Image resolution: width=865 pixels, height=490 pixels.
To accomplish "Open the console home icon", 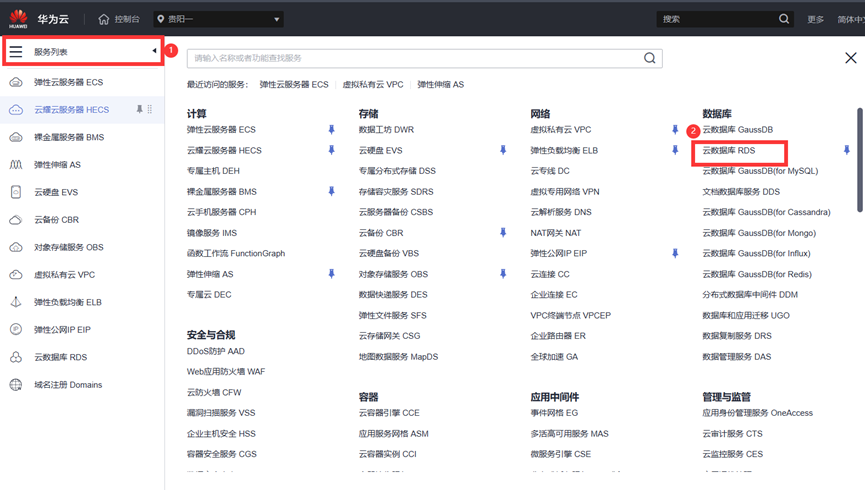I will coord(104,19).
